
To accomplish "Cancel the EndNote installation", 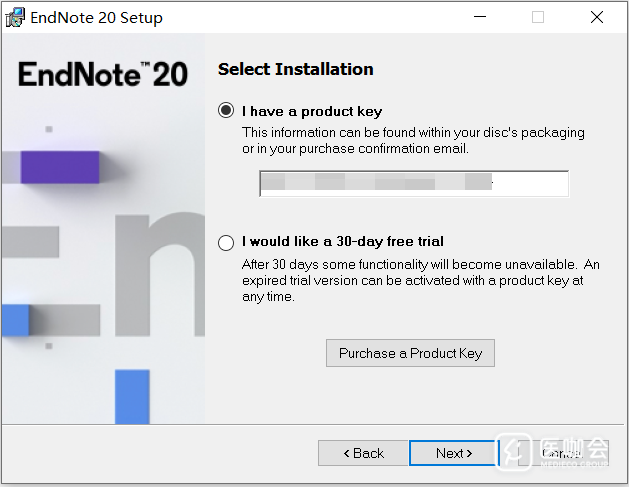I will pyautogui.click(x=560, y=453).
